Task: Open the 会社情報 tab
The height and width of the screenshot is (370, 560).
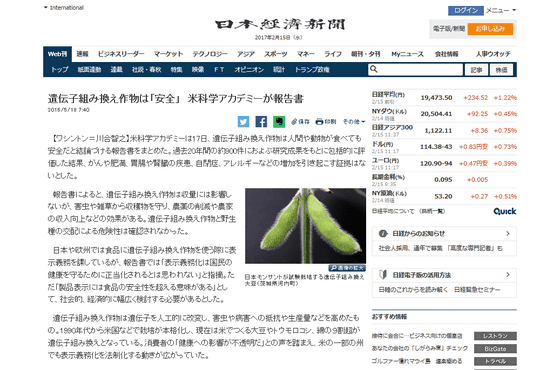Action: coord(446,54)
